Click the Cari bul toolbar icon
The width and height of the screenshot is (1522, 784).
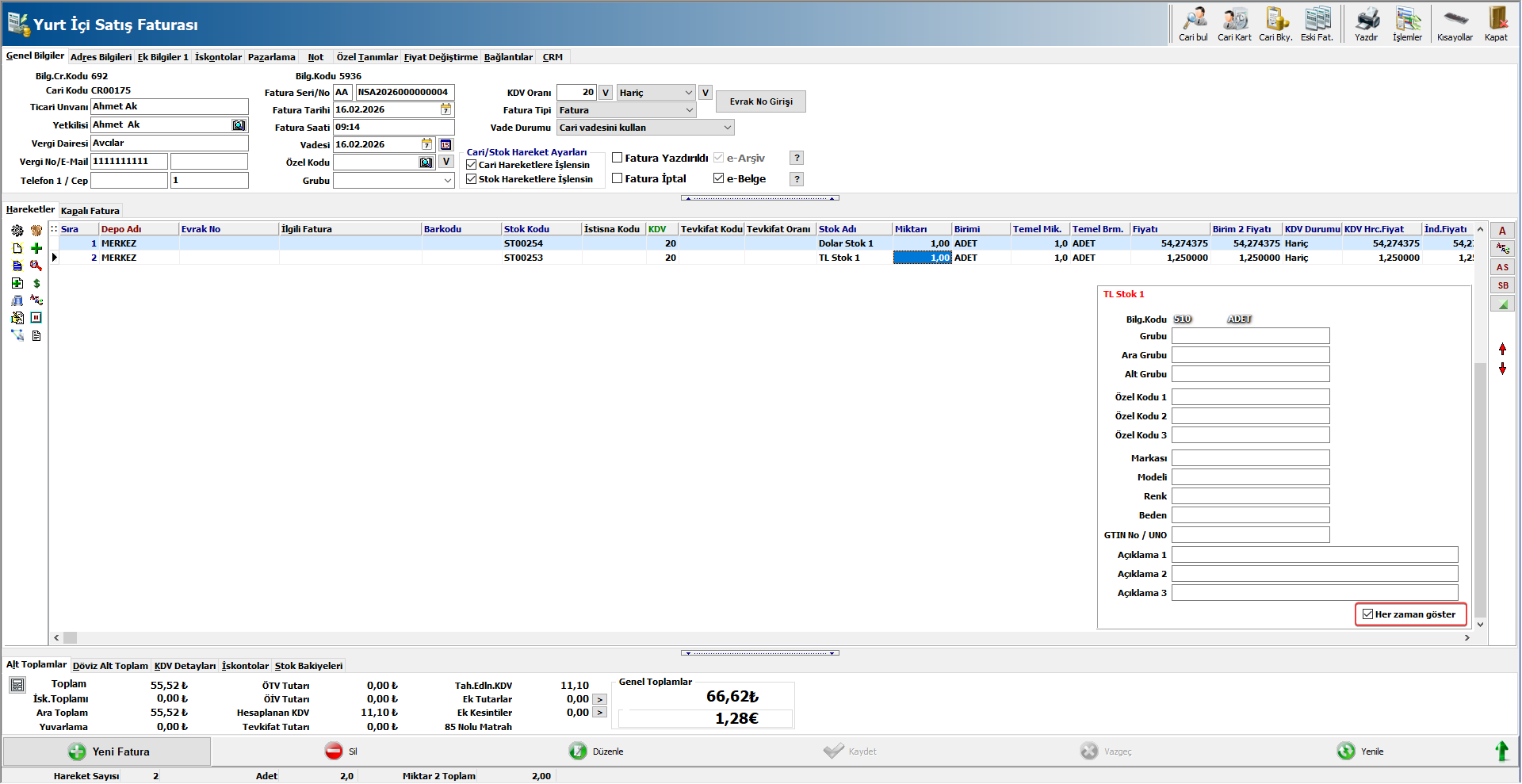click(x=1193, y=20)
